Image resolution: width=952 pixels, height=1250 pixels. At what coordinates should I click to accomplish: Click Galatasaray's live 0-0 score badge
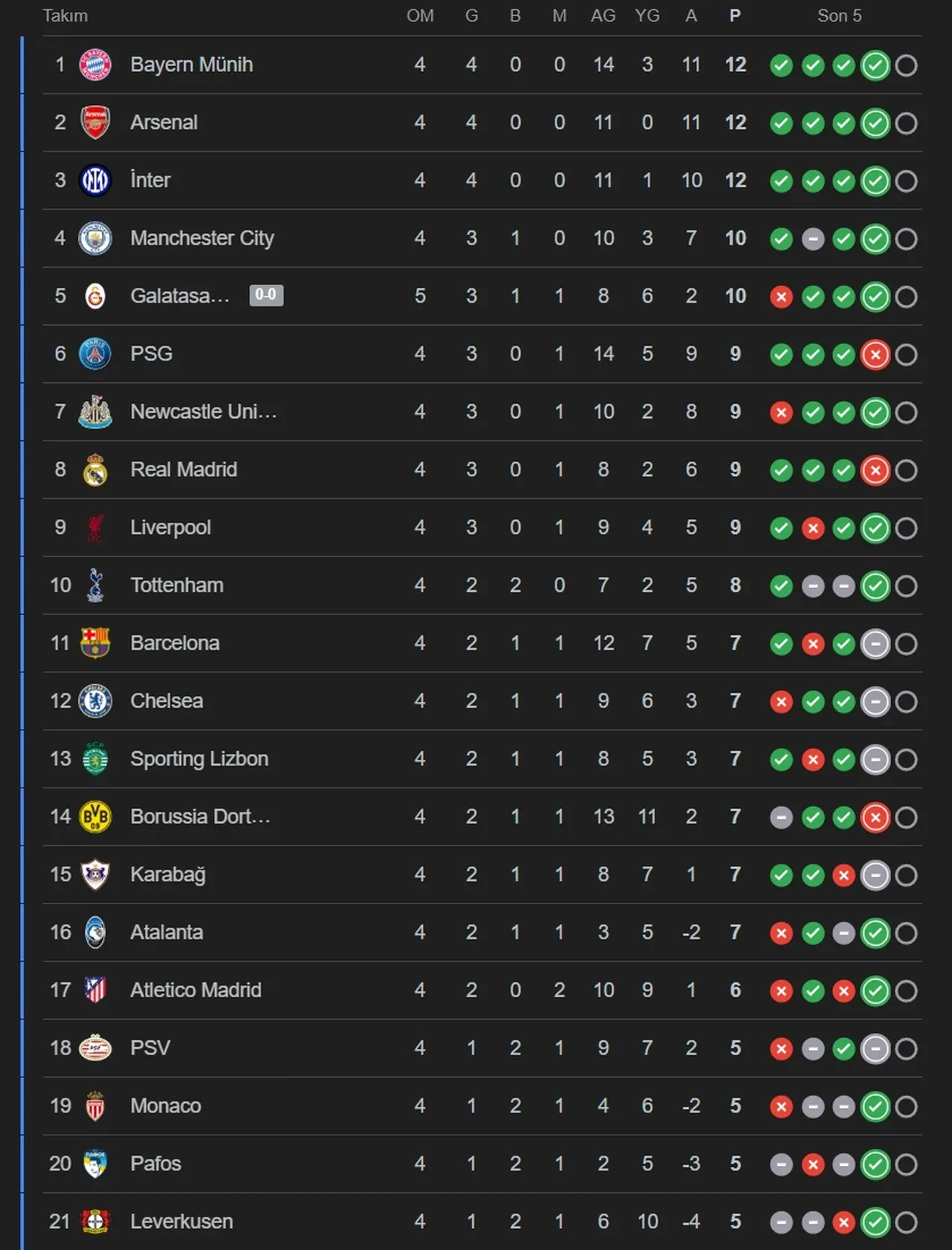pyautogui.click(x=266, y=295)
